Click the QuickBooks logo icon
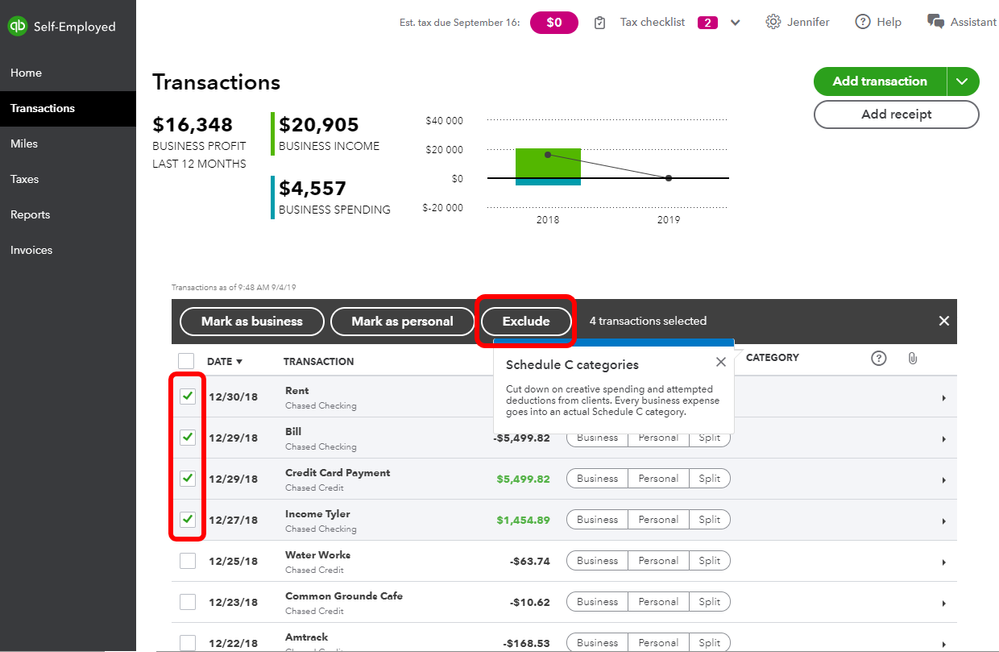This screenshot has width=999, height=652. [17, 27]
